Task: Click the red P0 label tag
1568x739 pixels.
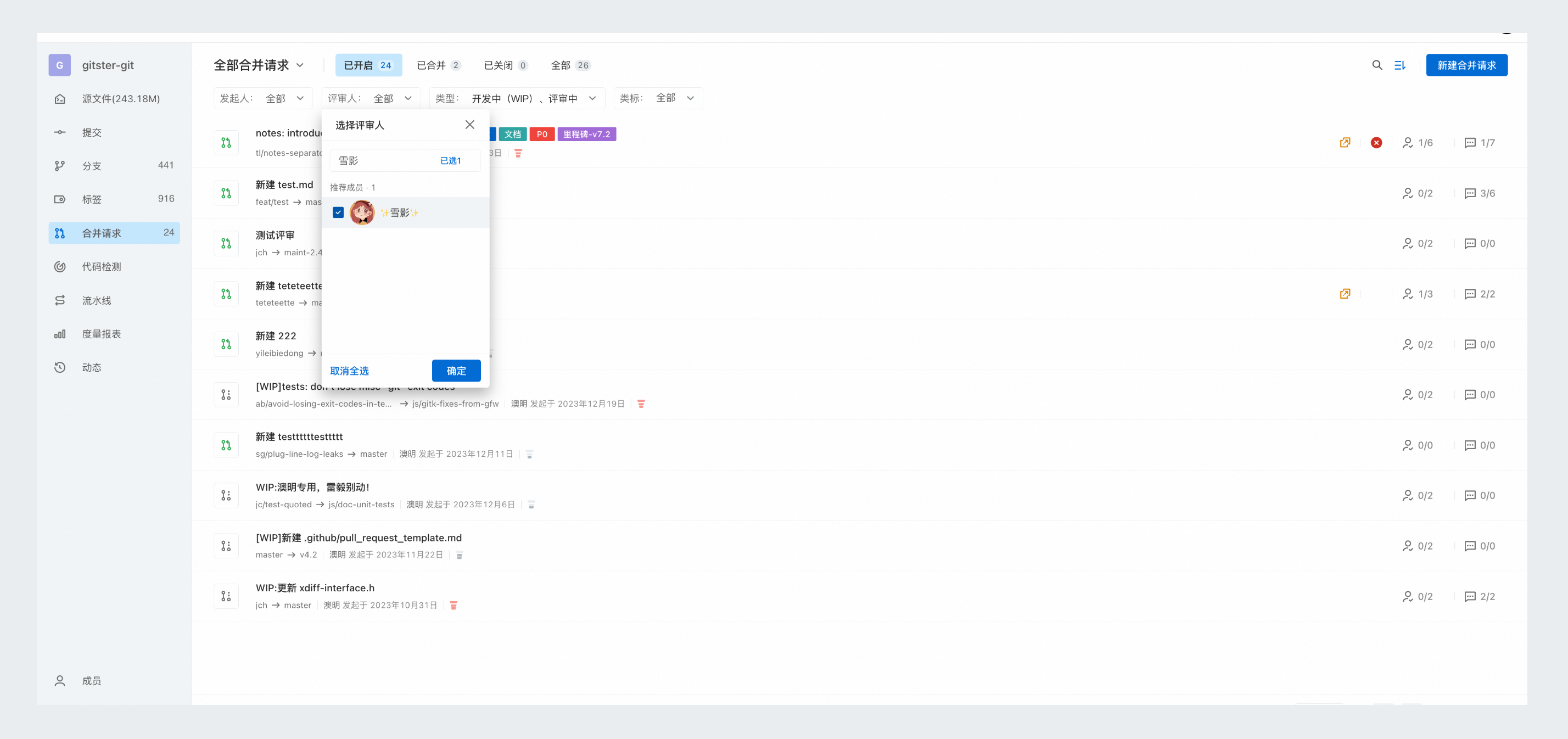Action: [x=542, y=134]
